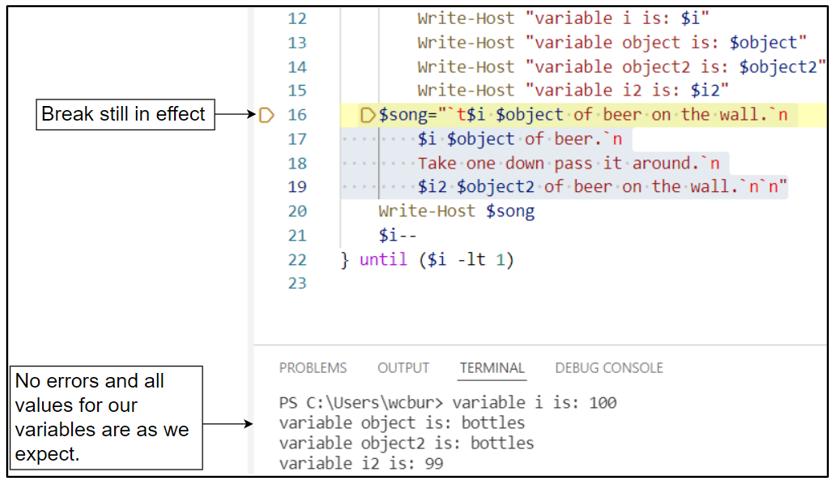The height and width of the screenshot is (483, 833).
Task: Click the until keyword on line 22
Action: (x=383, y=260)
